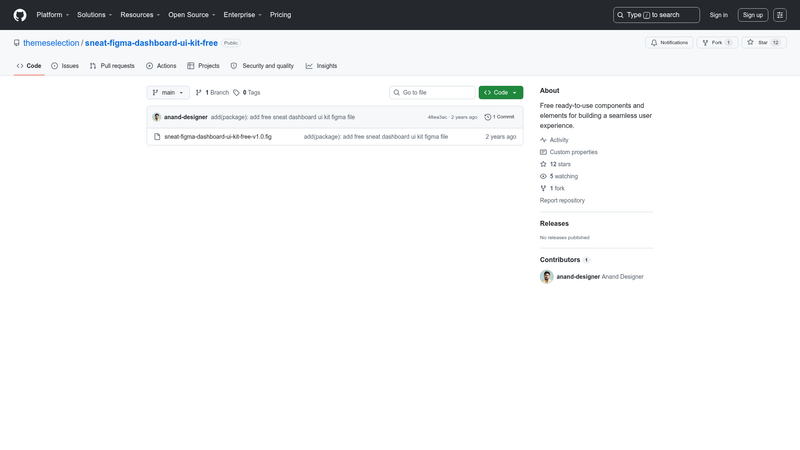Click the Star button
Image resolution: width=800 pixels, height=450 pixels.
pos(763,43)
